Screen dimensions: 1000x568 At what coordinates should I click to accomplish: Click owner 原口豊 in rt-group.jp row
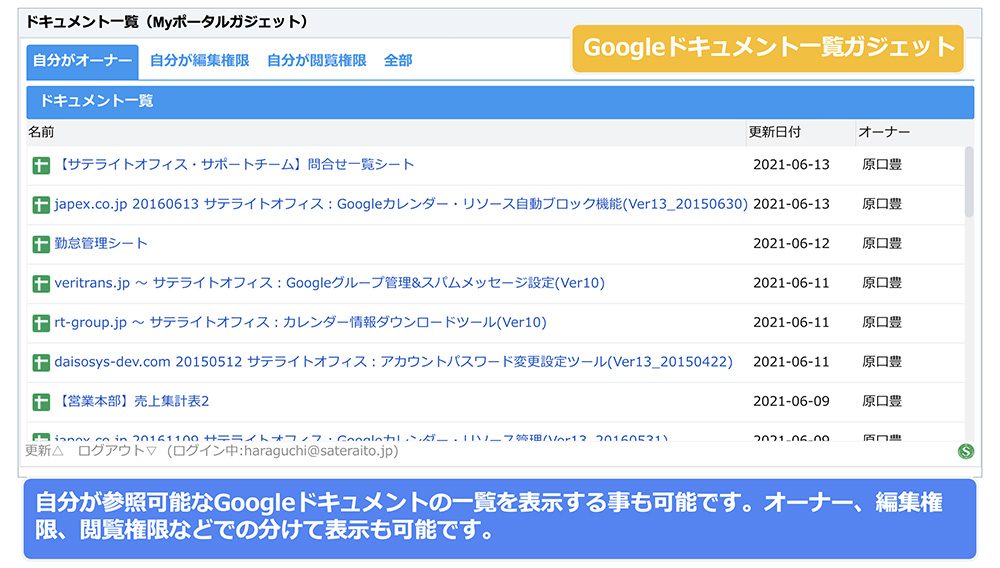[x=882, y=323]
